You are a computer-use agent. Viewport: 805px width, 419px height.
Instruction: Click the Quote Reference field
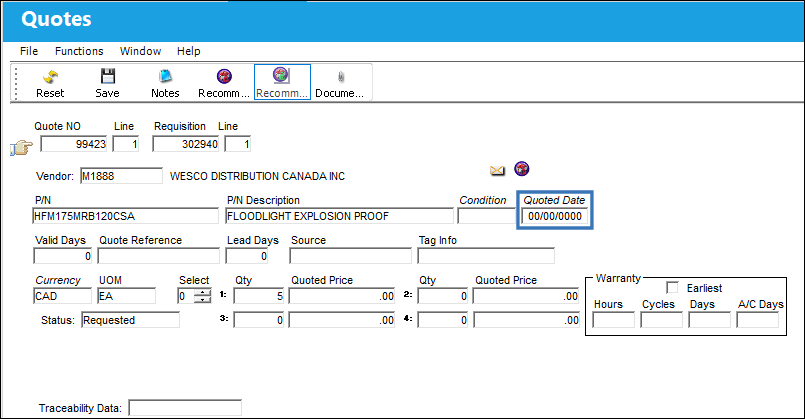(x=159, y=256)
